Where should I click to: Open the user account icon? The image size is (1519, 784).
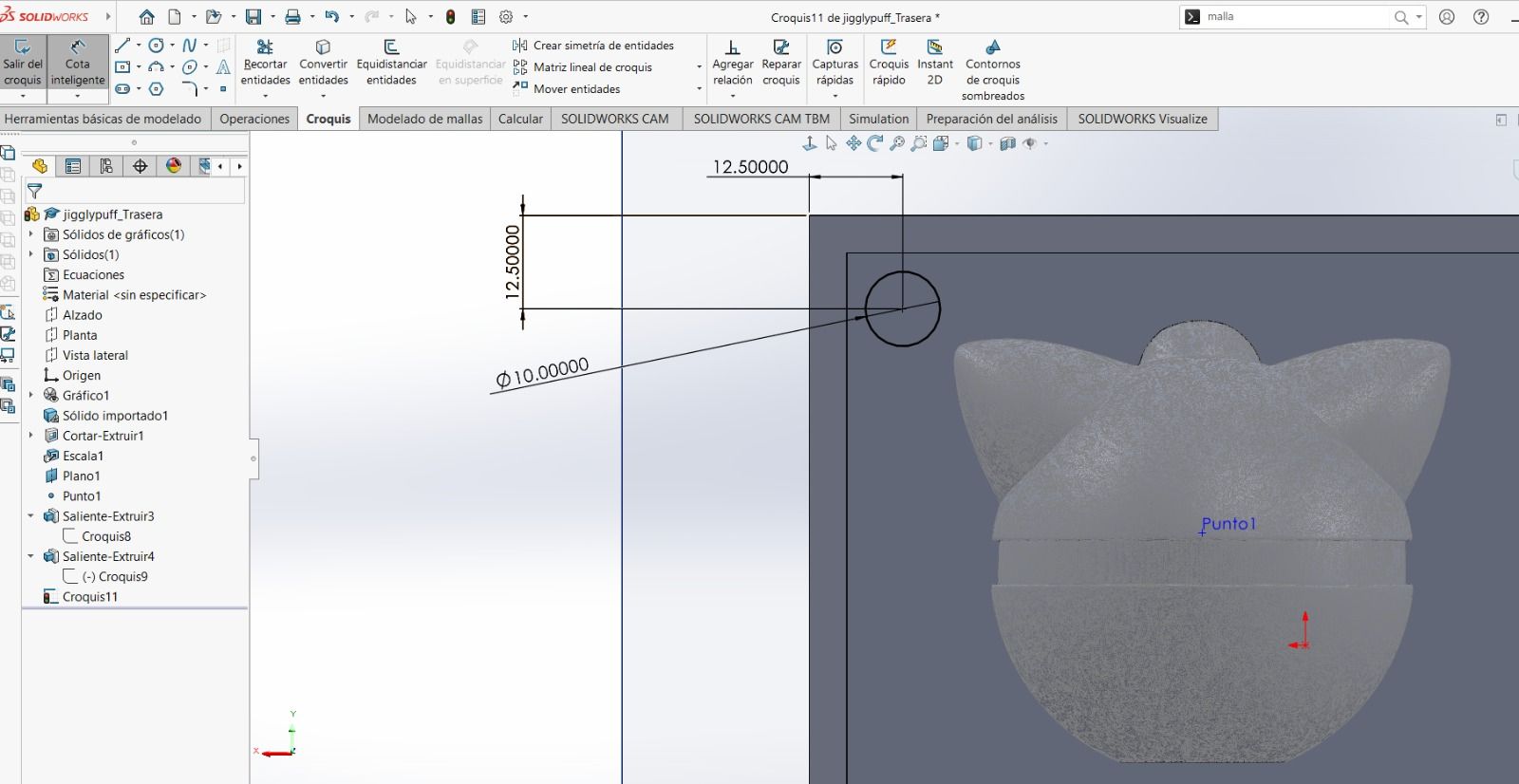coord(1447,17)
